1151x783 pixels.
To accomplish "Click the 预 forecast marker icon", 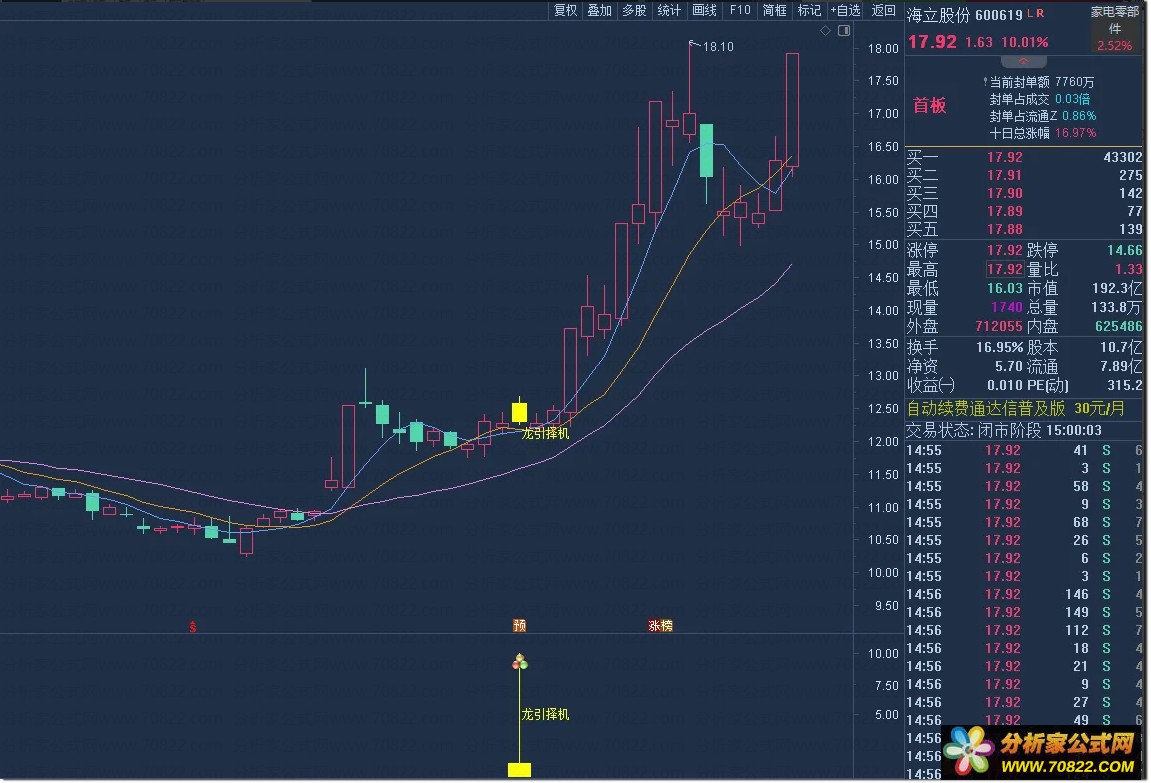I will point(520,625).
